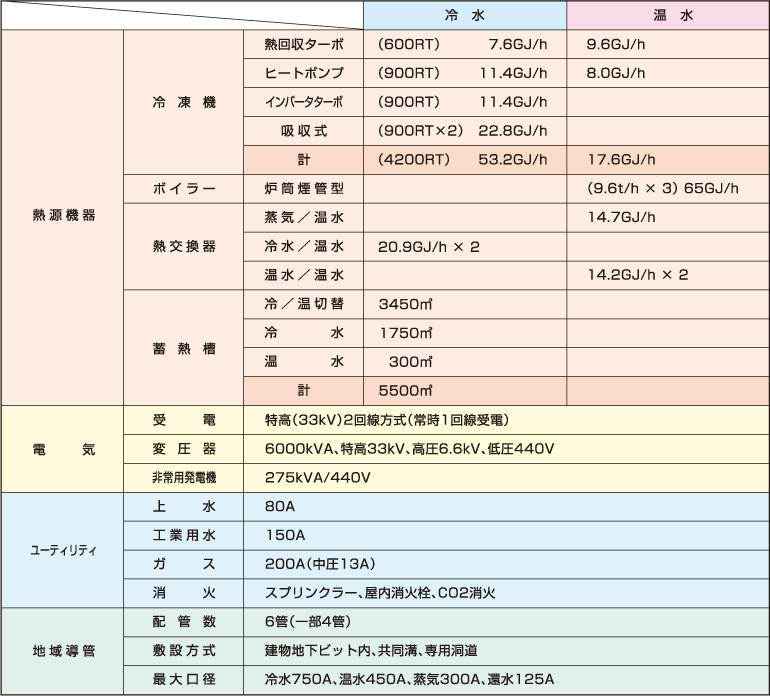Viewport: 770px width, 696px height.
Task: Click the 温水 column header
Action: point(668,15)
